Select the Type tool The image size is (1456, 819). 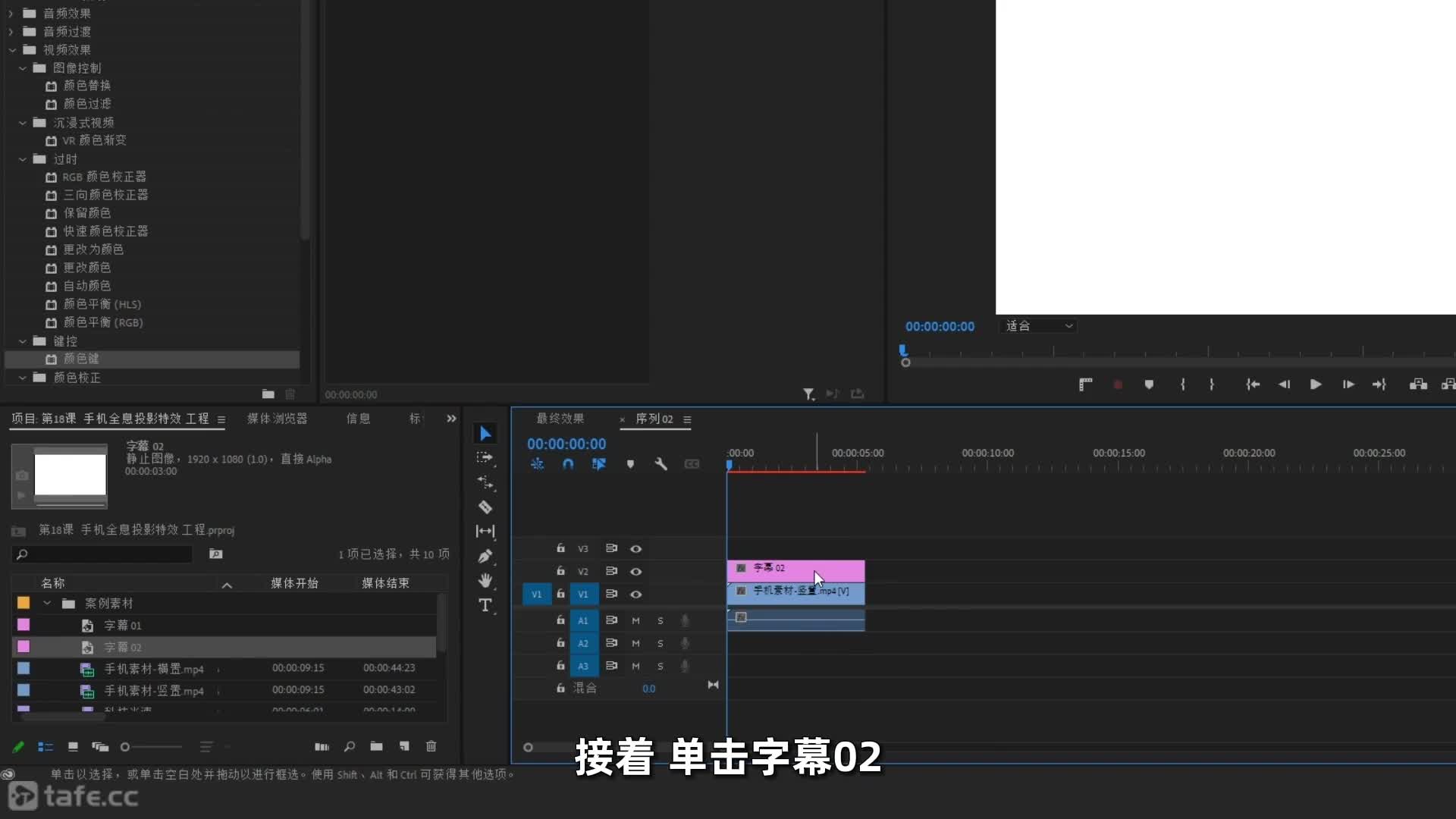[485, 604]
